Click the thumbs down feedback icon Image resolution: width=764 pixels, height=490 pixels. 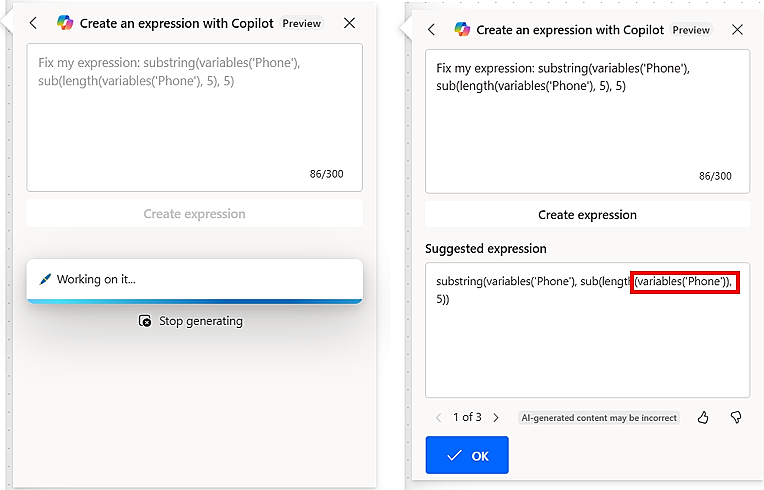point(735,417)
